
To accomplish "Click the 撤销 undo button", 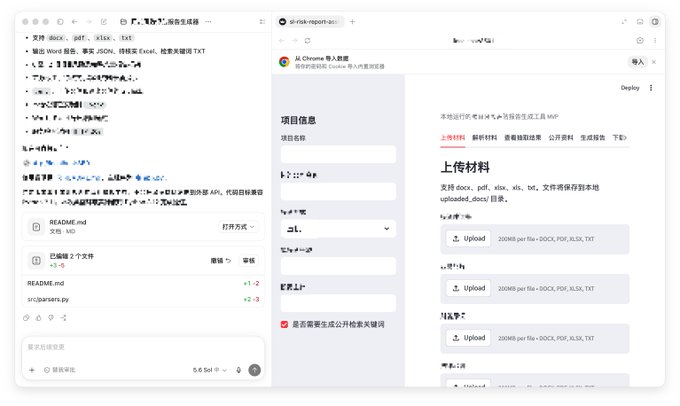I will pos(221,261).
